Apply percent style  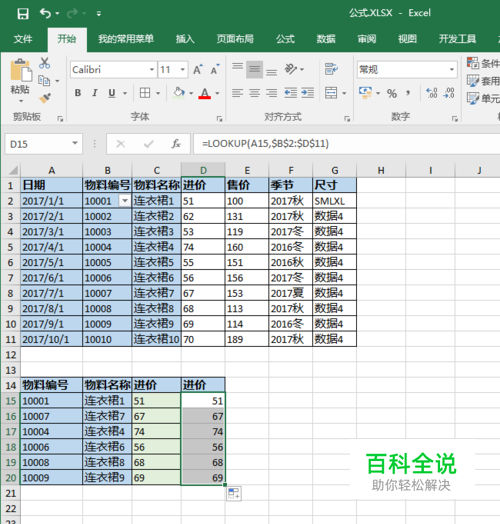click(x=392, y=93)
